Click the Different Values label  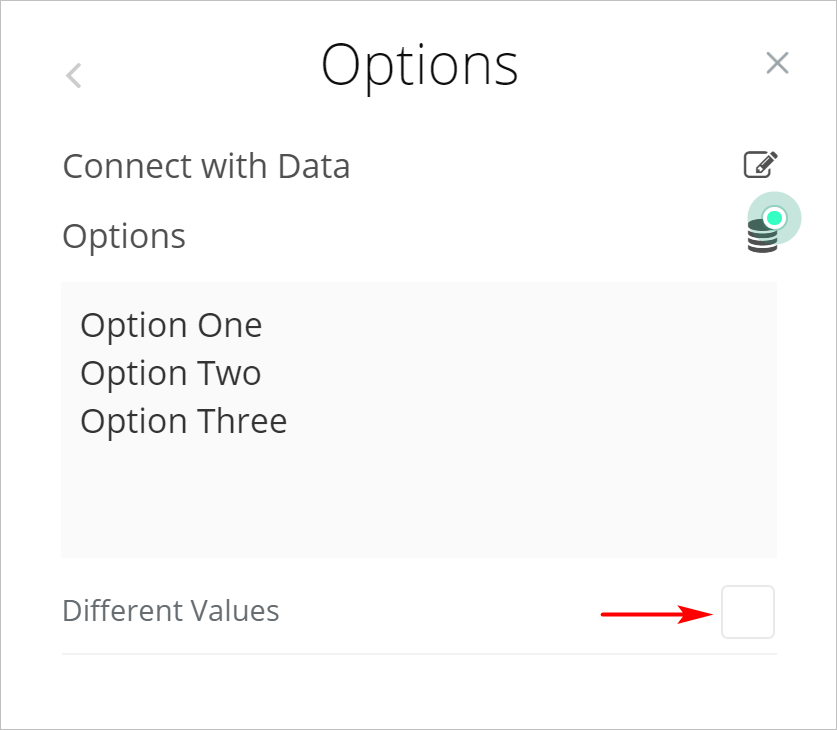coord(170,610)
